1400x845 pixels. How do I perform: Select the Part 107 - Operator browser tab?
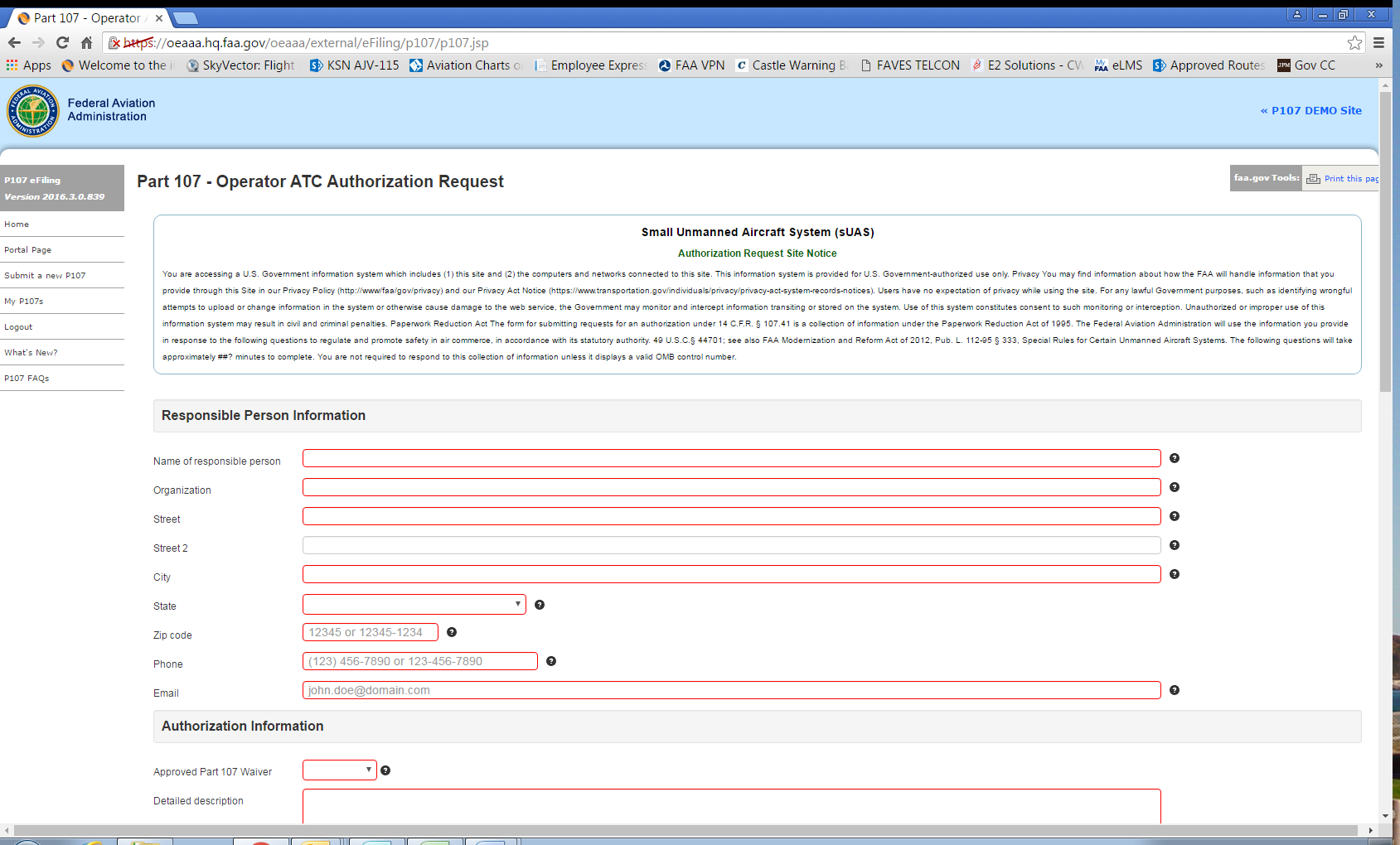[87, 18]
